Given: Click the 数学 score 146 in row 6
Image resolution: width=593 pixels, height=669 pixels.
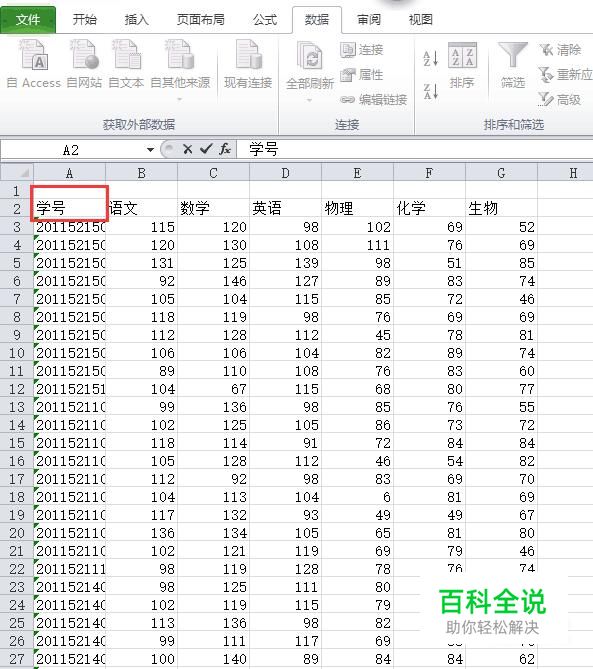Looking at the screenshot, I should tap(213, 281).
